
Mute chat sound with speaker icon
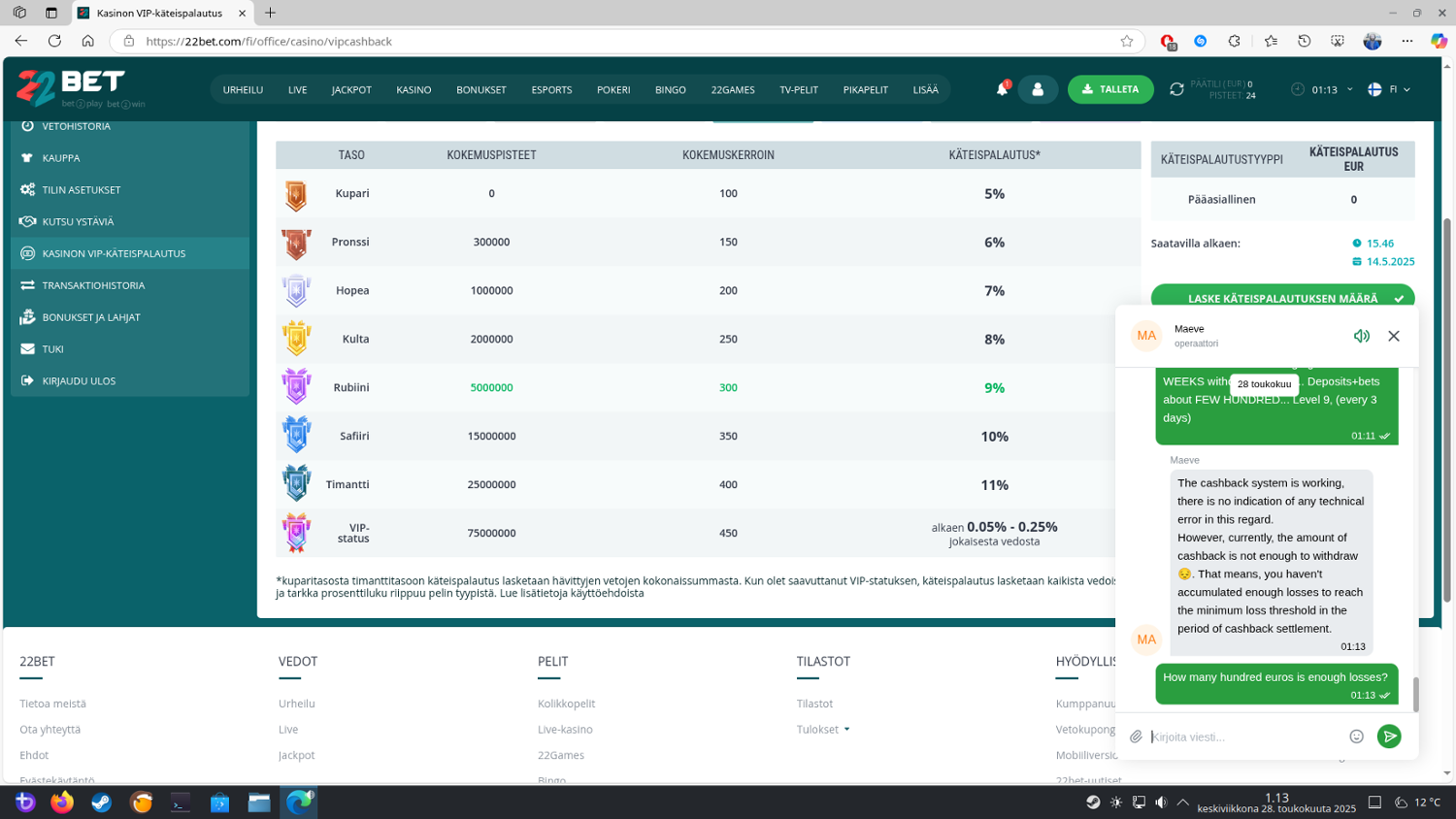pos(1361,336)
